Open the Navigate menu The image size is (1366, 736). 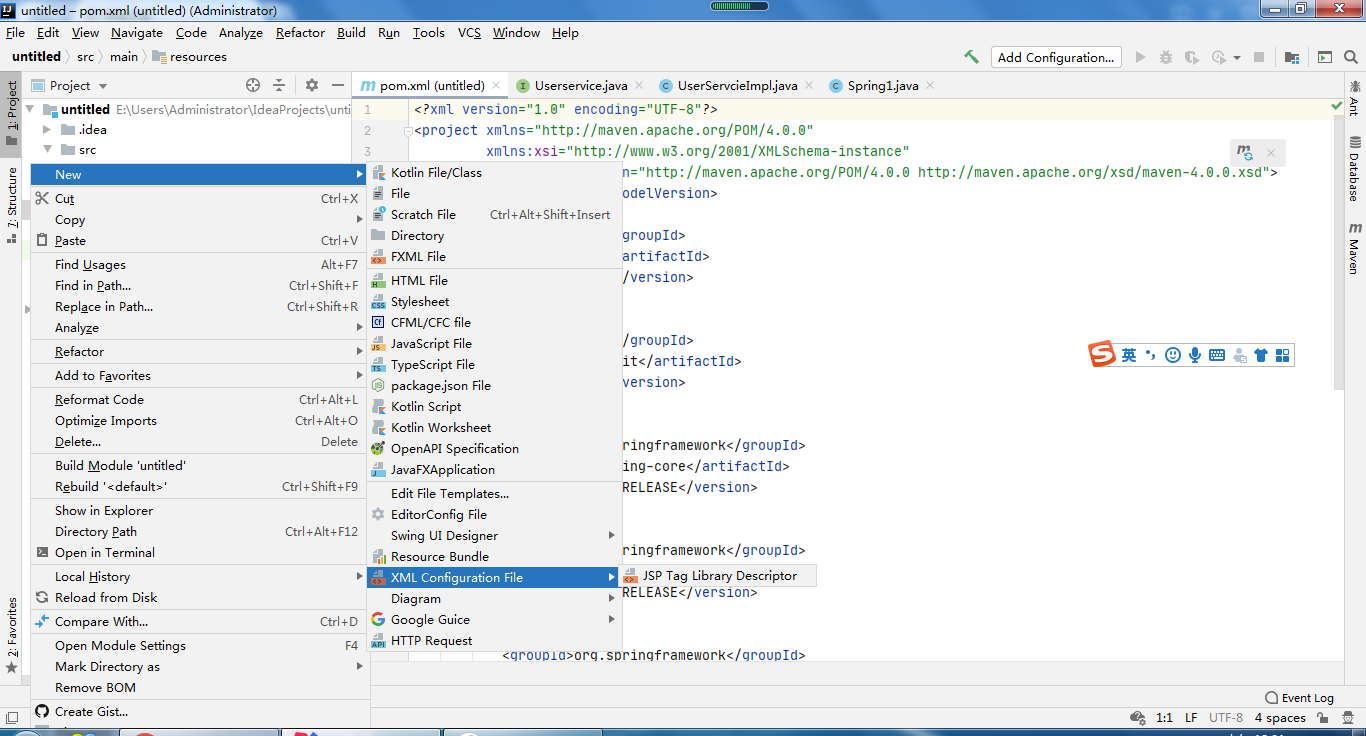click(137, 33)
